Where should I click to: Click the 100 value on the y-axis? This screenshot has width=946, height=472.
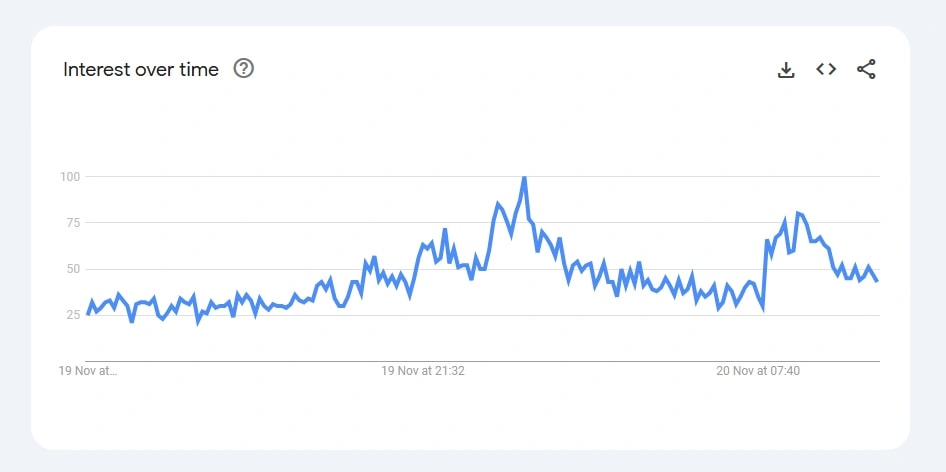pyautogui.click(x=69, y=177)
